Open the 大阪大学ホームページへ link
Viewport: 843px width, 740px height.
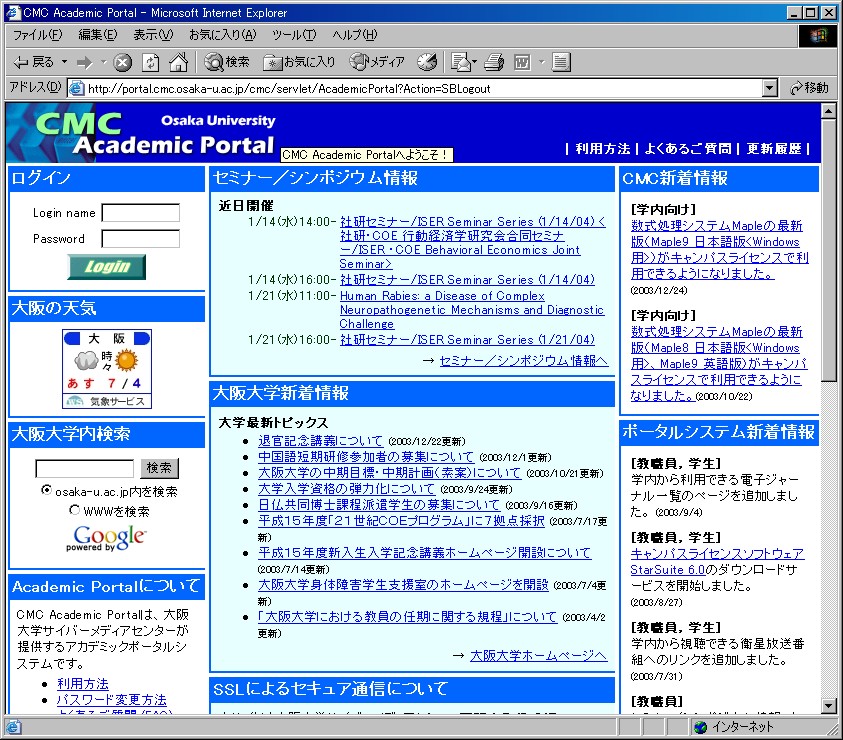coord(539,656)
